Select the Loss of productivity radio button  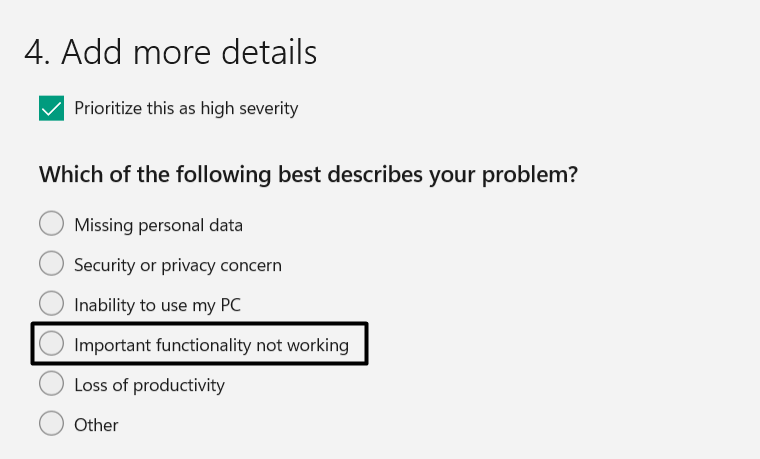pyautogui.click(x=51, y=384)
